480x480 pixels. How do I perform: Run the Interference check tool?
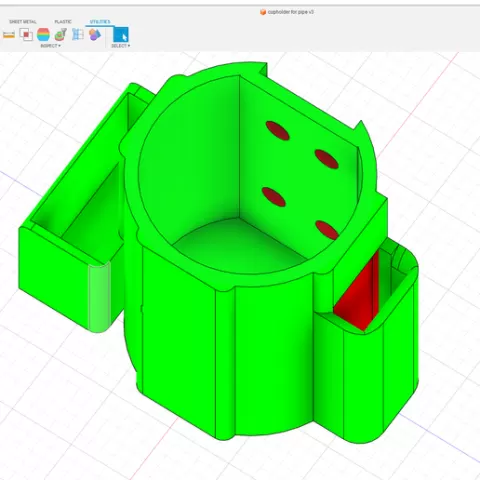tap(26, 34)
